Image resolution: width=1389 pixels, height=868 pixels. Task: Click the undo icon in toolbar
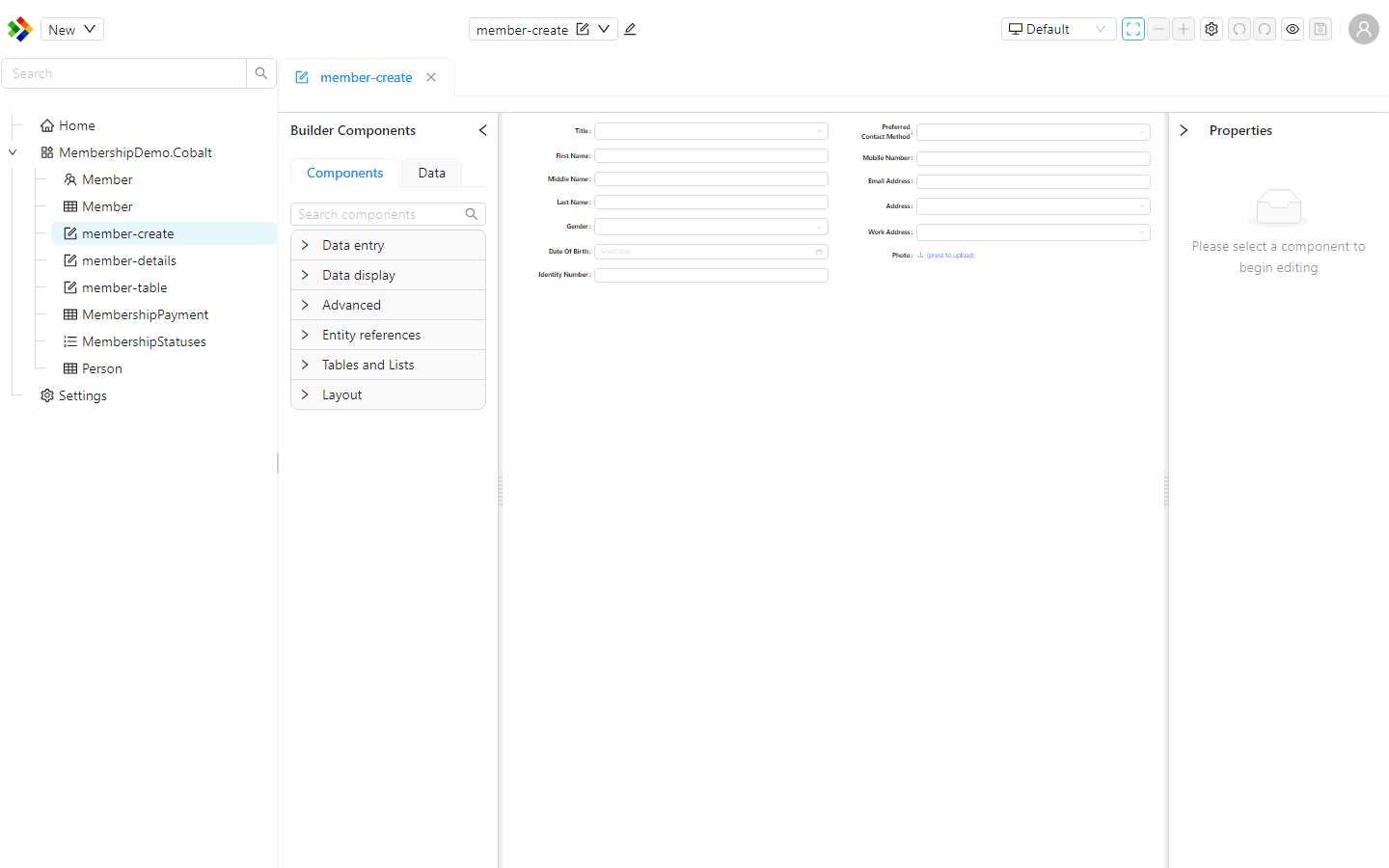[x=1239, y=29]
